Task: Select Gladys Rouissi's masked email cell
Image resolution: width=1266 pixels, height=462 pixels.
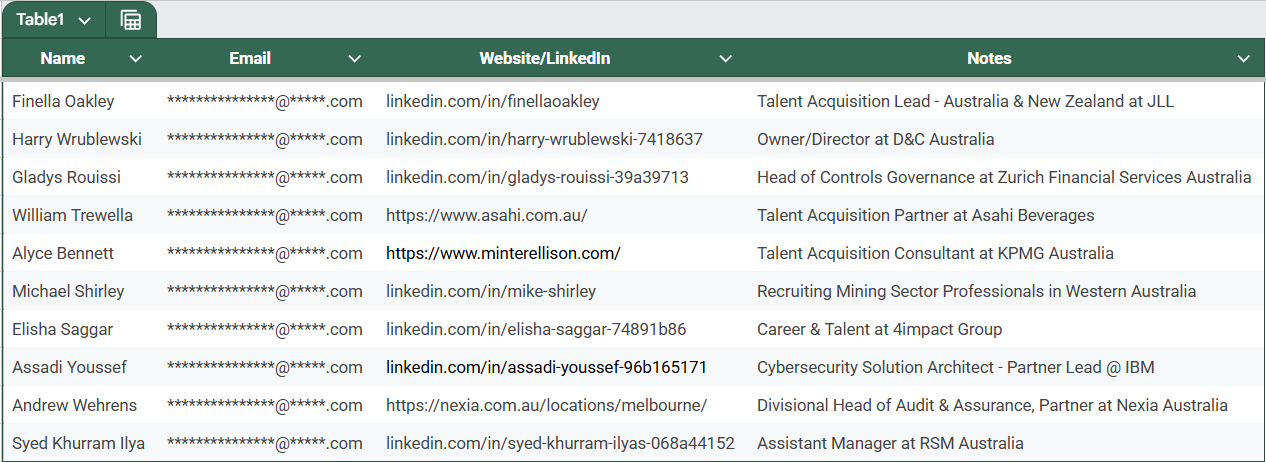Action: click(x=265, y=177)
